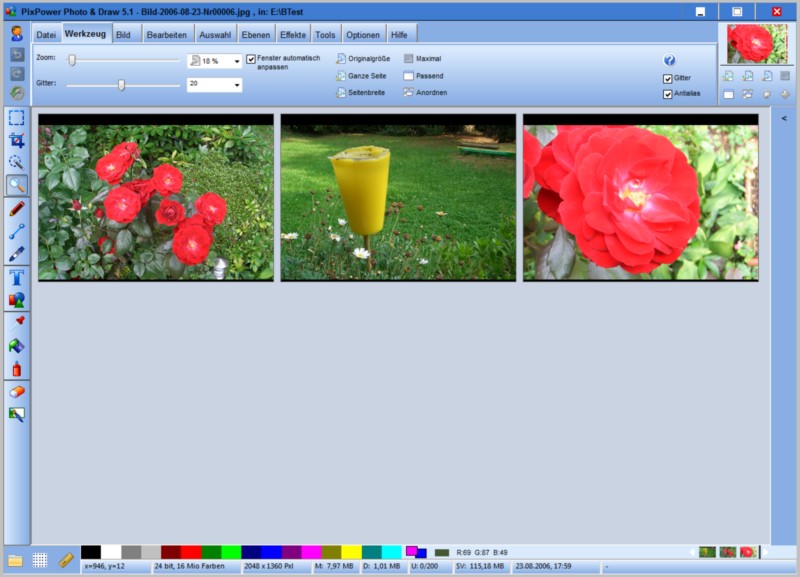Click the ruler icon in status bar

coord(66,560)
